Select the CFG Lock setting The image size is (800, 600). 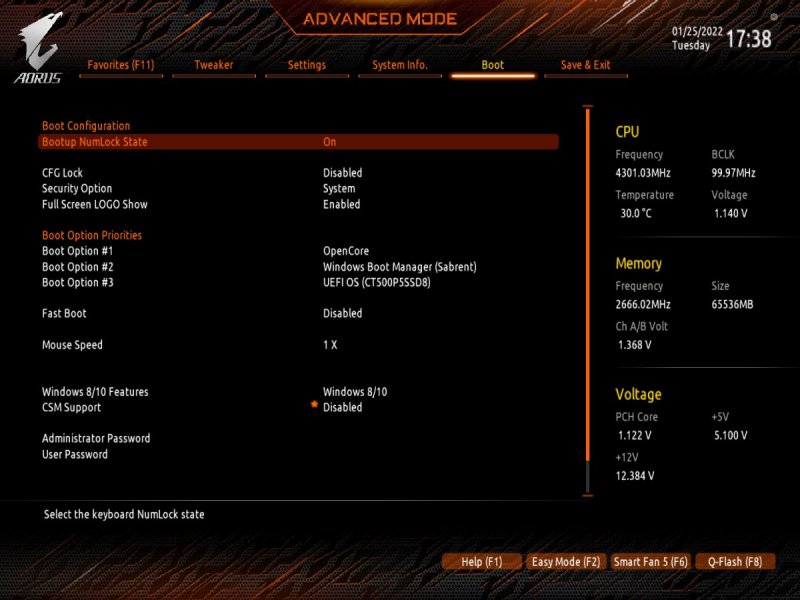tap(62, 173)
